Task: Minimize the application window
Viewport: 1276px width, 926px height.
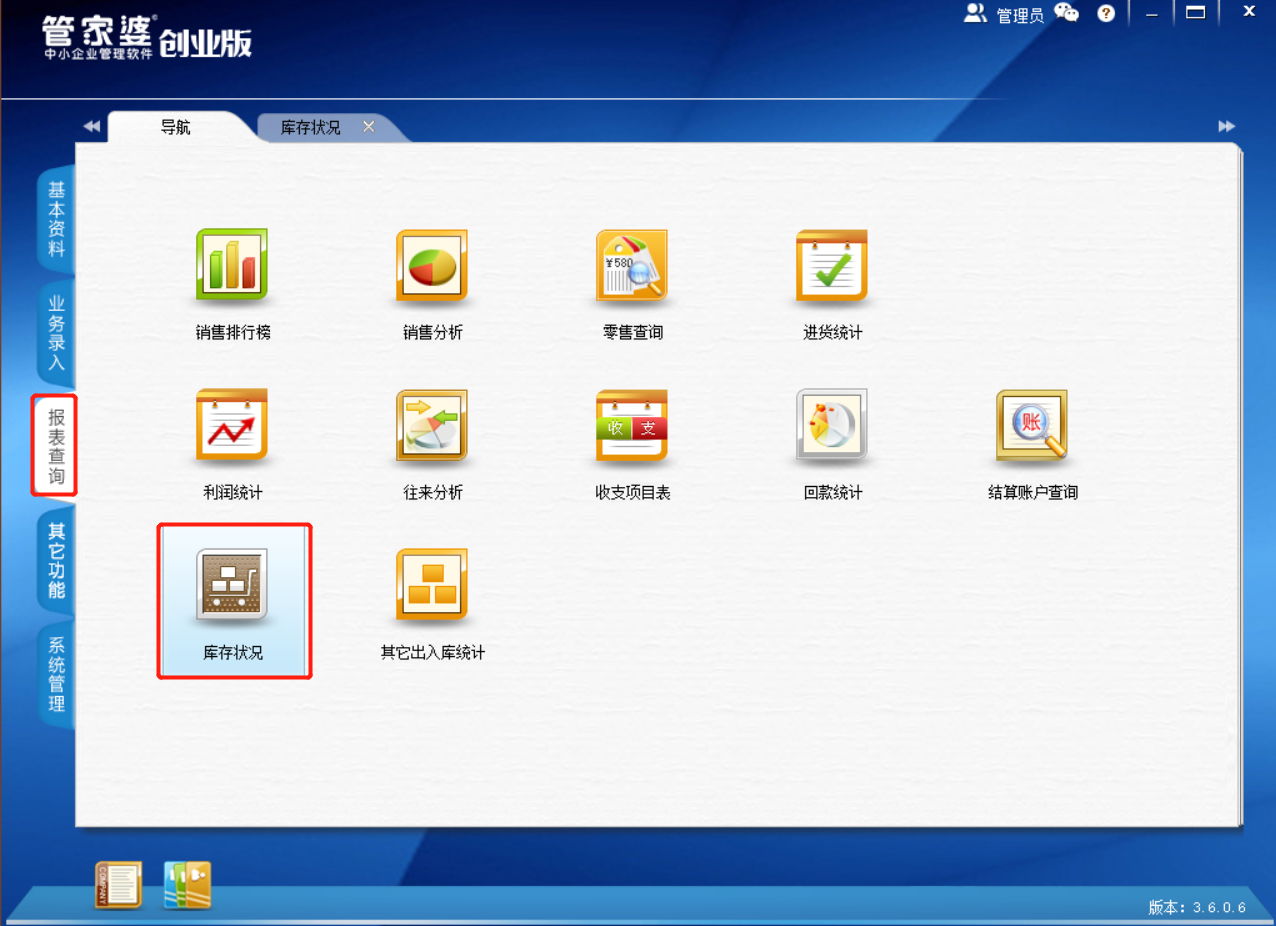Action: pos(1153,13)
